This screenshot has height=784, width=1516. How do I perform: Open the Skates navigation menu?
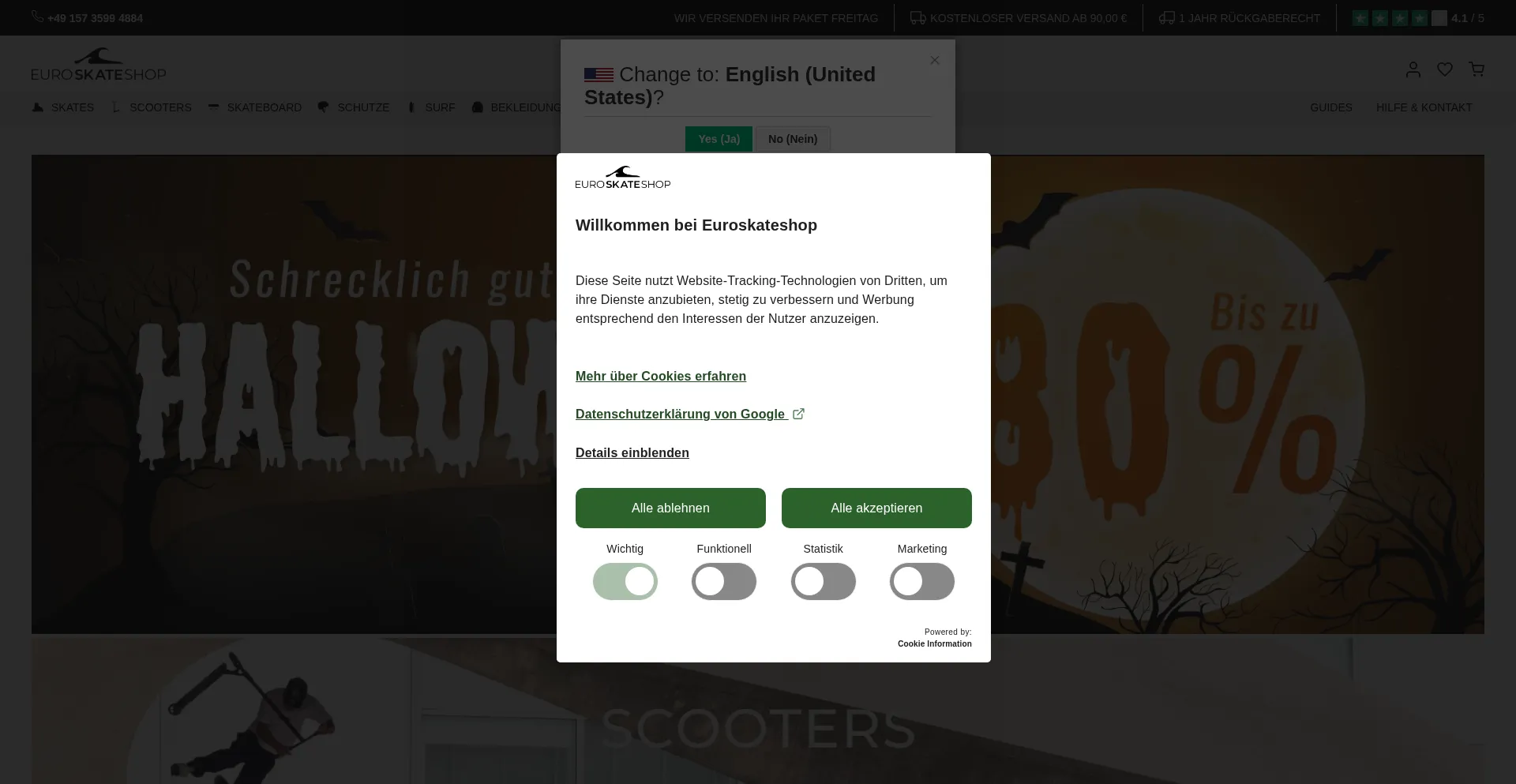click(x=63, y=107)
